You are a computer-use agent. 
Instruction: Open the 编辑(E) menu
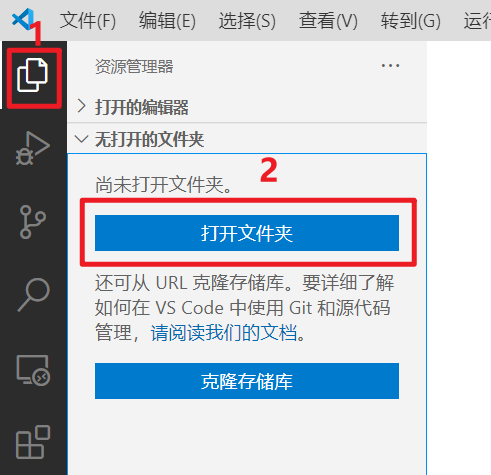(x=167, y=20)
